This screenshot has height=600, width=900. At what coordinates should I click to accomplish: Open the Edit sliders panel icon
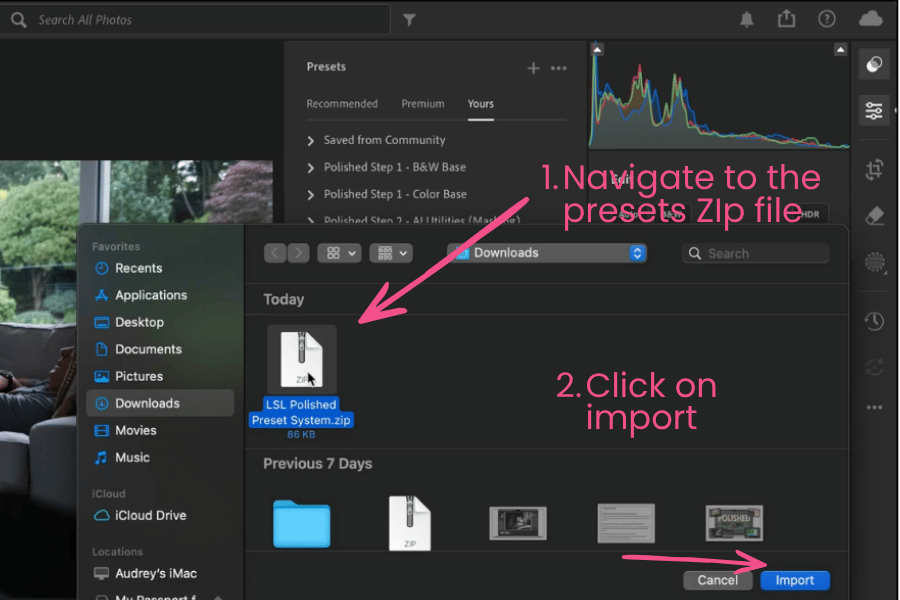tap(874, 110)
